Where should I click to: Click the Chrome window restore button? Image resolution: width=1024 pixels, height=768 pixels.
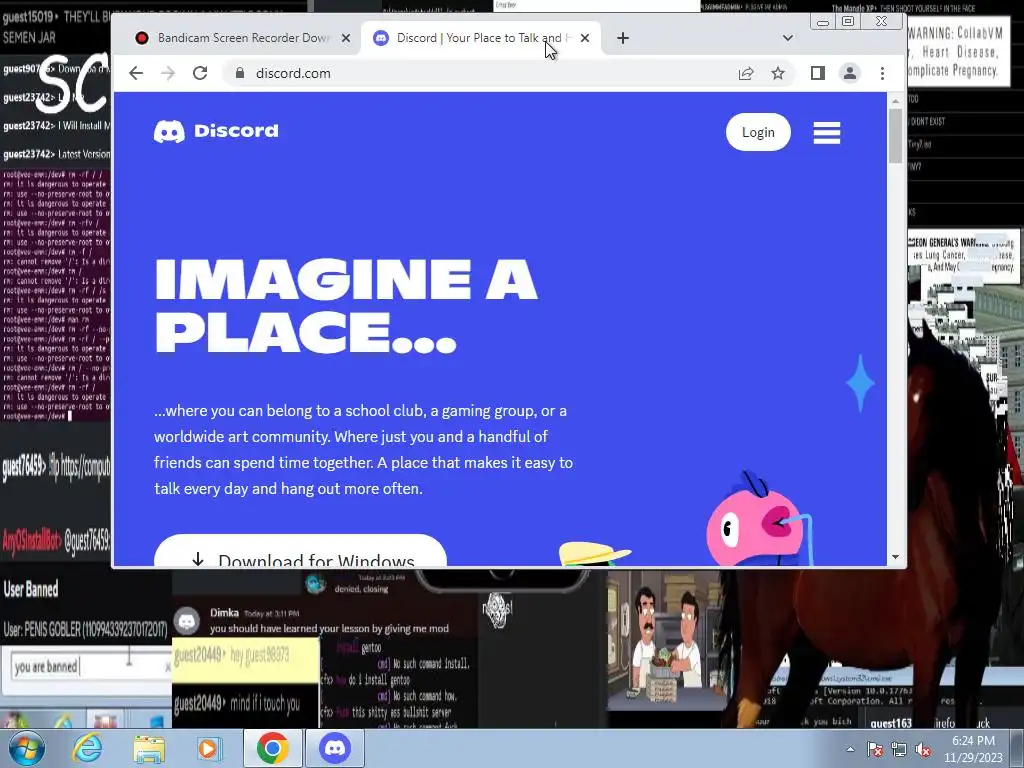(848, 22)
